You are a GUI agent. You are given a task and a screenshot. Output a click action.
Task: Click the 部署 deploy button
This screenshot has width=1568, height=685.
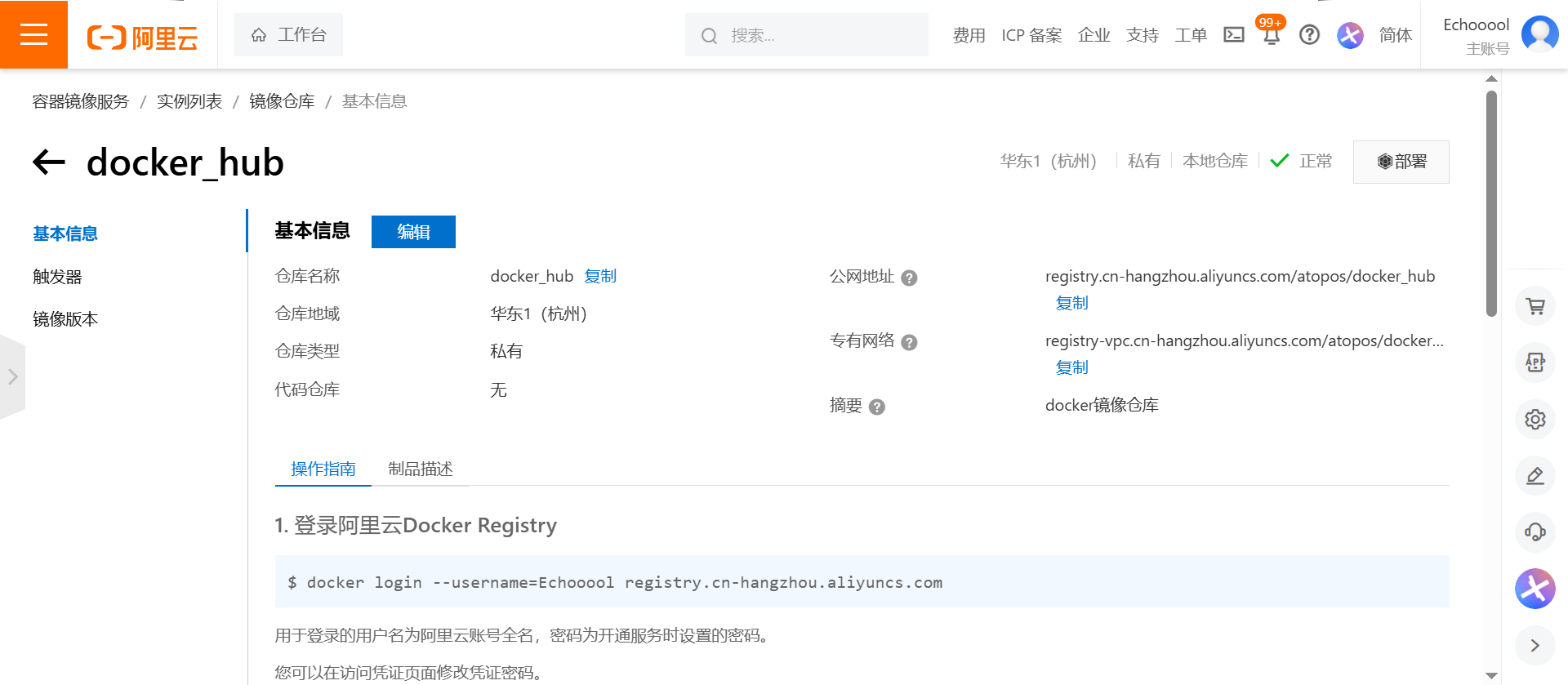[1401, 162]
